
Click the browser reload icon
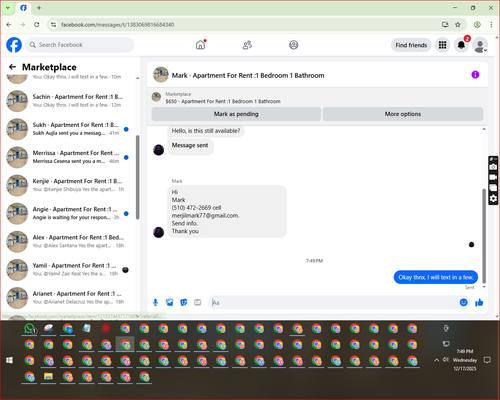[x=37, y=24]
